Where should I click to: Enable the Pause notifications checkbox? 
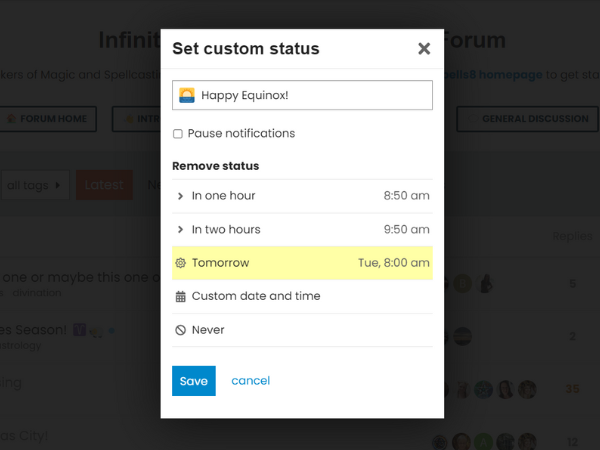point(178,133)
